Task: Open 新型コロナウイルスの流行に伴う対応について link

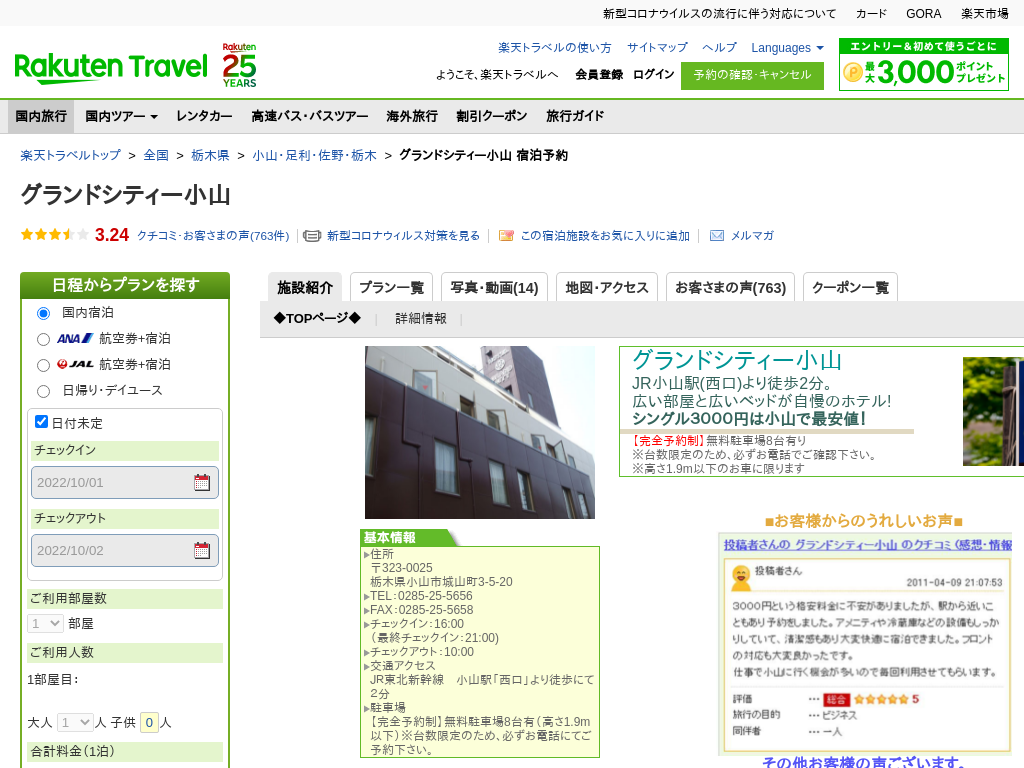Action: click(719, 14)
